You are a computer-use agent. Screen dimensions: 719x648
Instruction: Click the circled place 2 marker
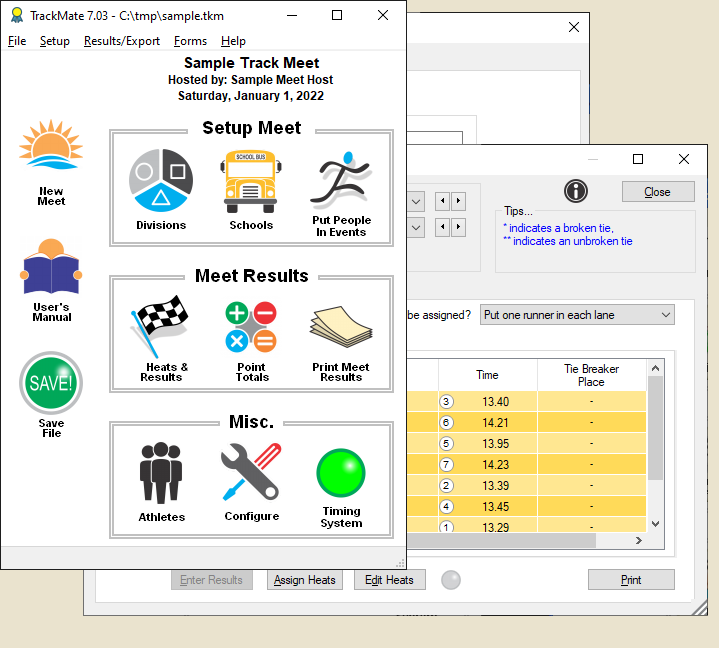click(x=446, y=486)
